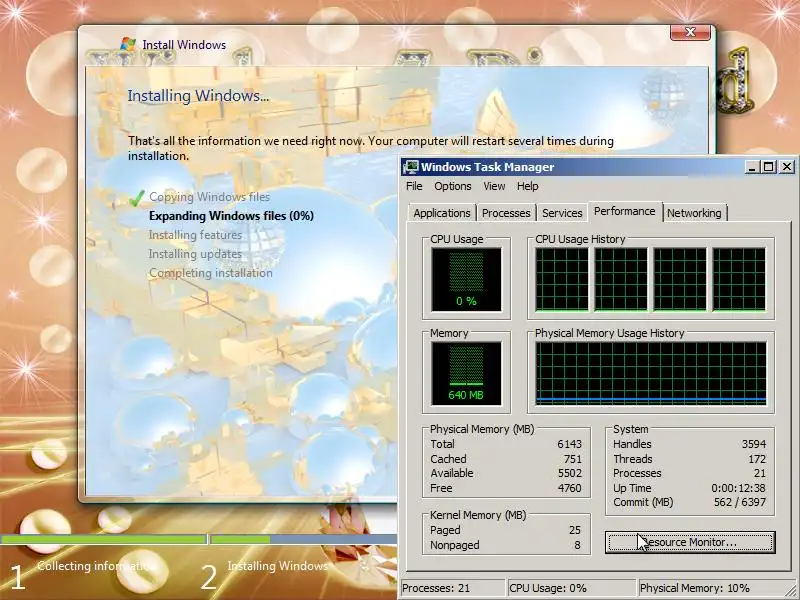The height and width of the screenshot is (600, 800).
Task: Close the Install Windows dialog
Action: [690, 32]
